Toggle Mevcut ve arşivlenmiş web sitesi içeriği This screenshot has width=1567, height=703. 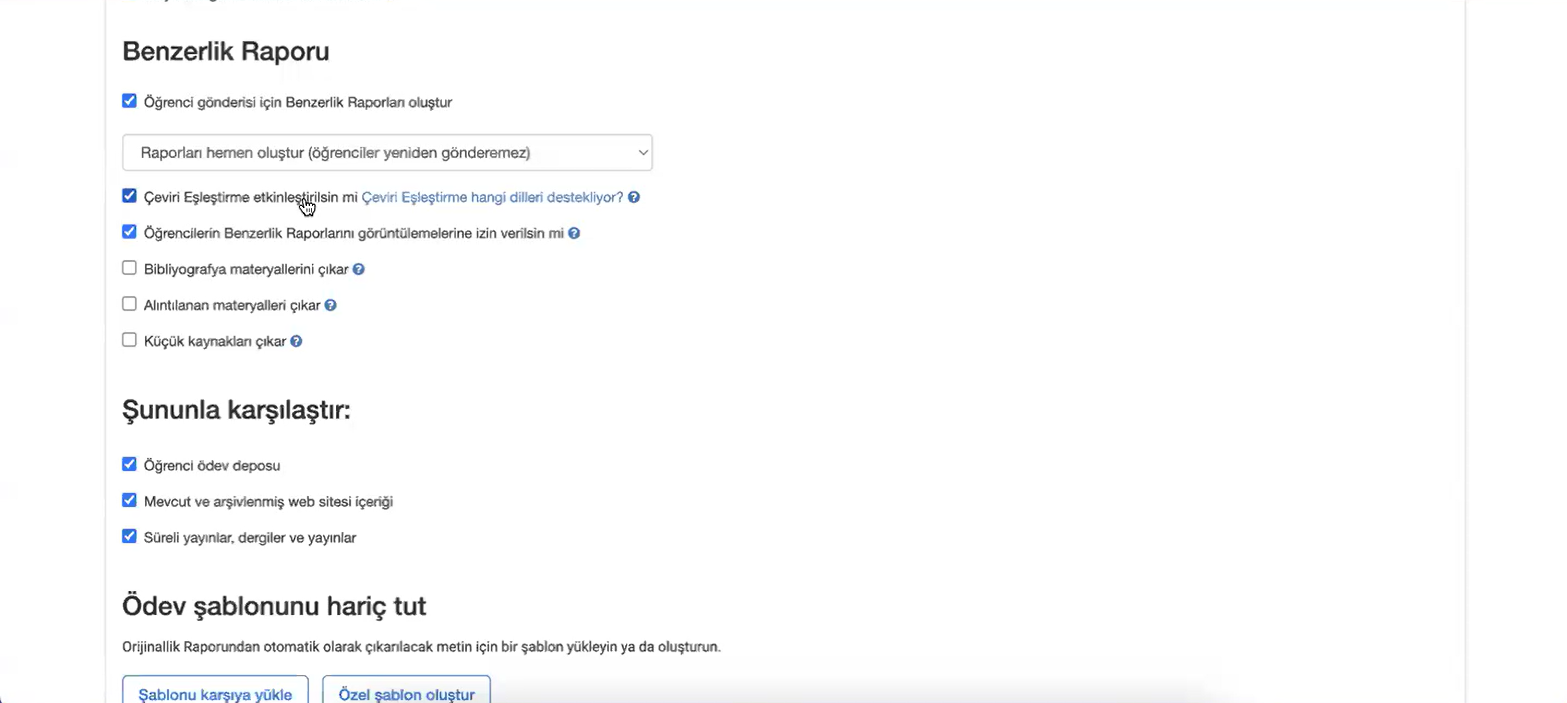[129, 500]
